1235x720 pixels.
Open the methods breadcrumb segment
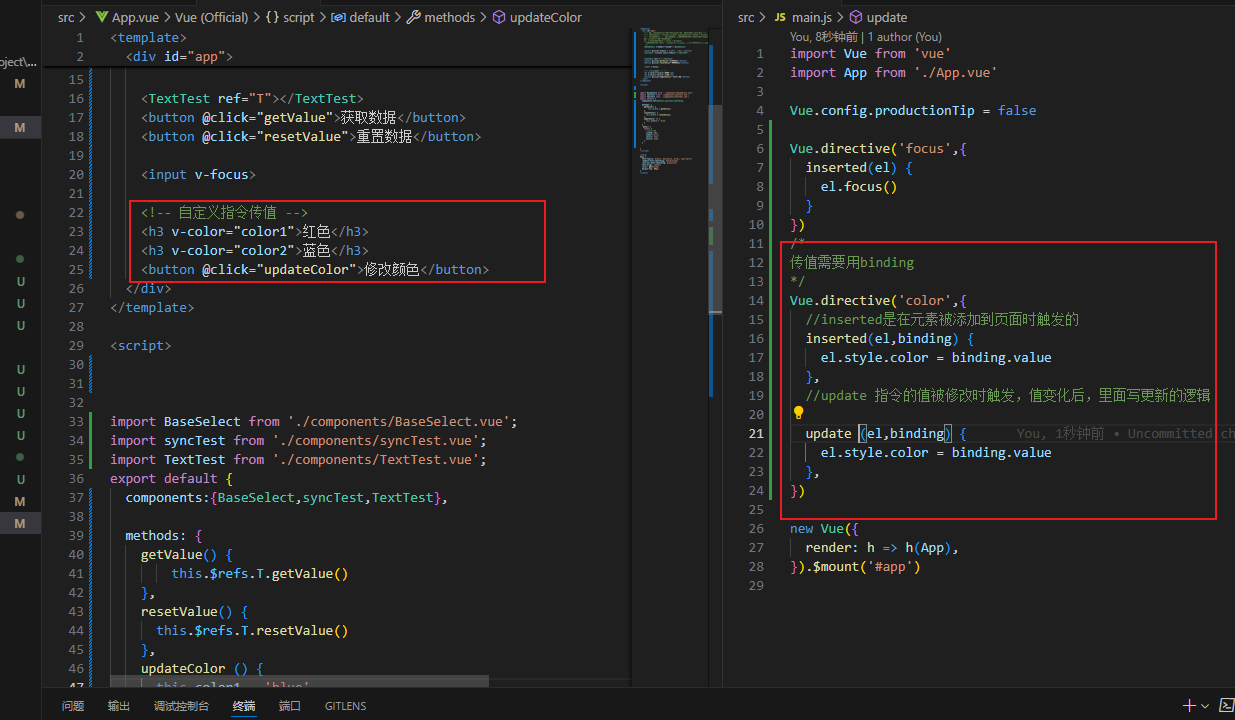coord(449,17)
